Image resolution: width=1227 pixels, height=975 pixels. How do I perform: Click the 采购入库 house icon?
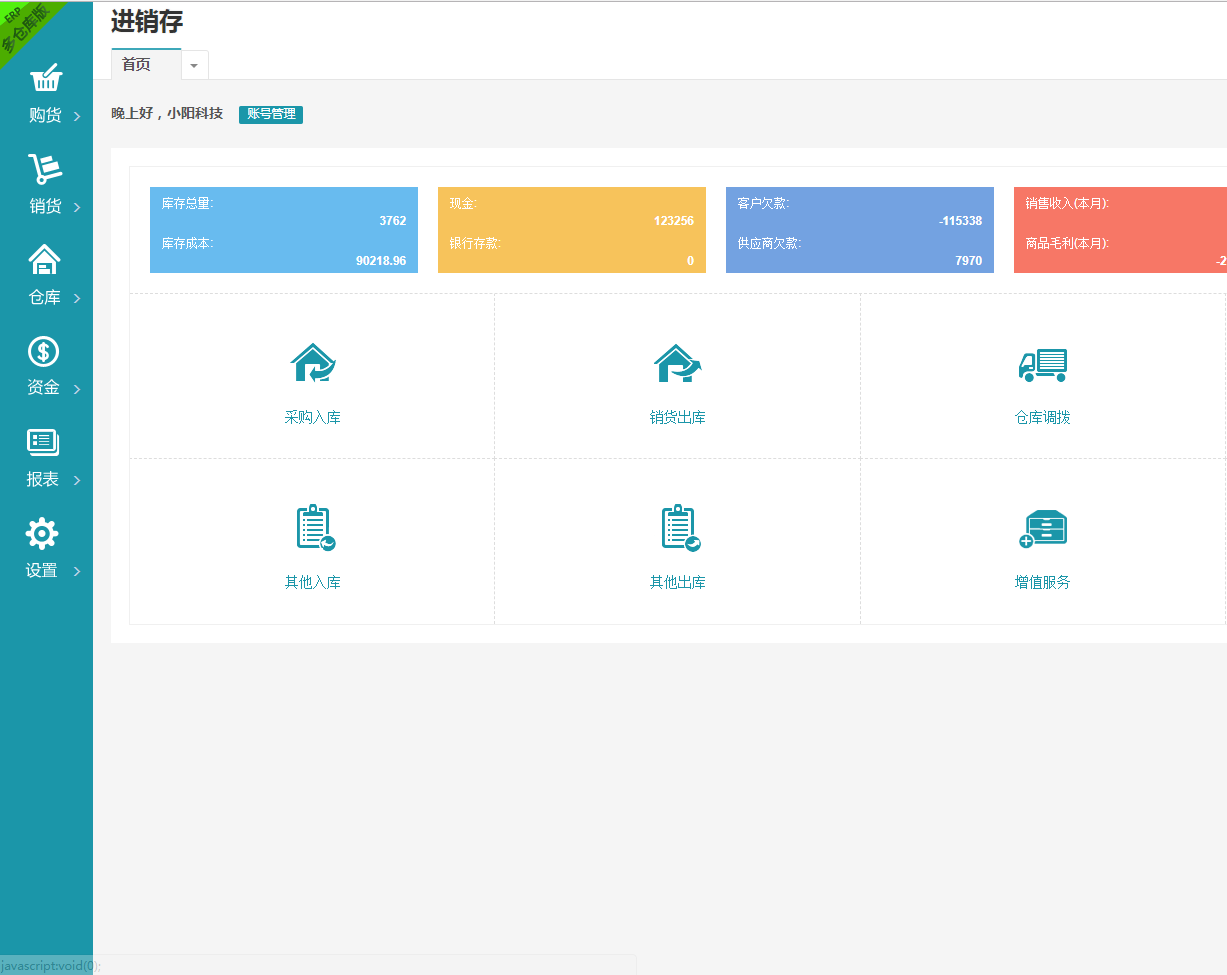pos(313,363)
